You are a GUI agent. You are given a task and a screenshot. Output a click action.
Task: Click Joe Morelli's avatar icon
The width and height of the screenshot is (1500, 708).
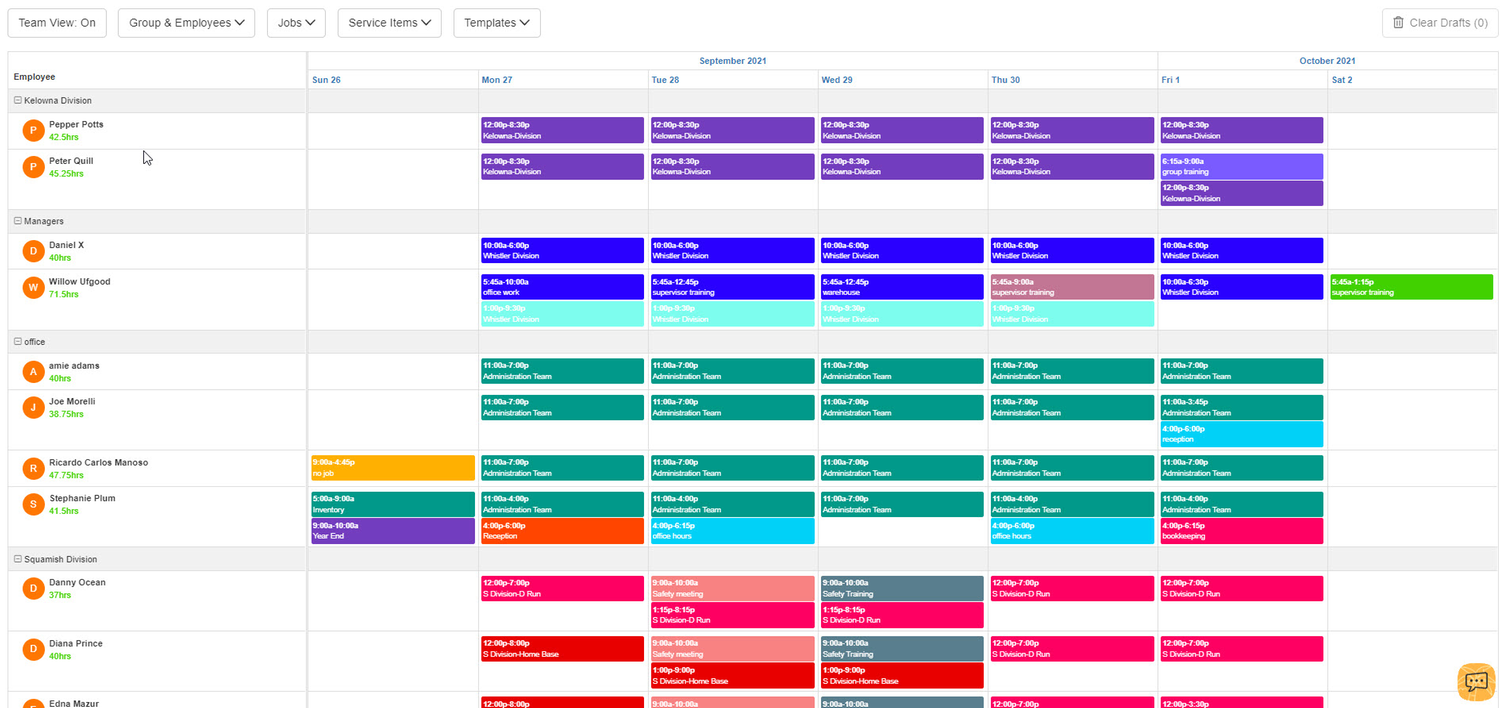tap(34, 408)
